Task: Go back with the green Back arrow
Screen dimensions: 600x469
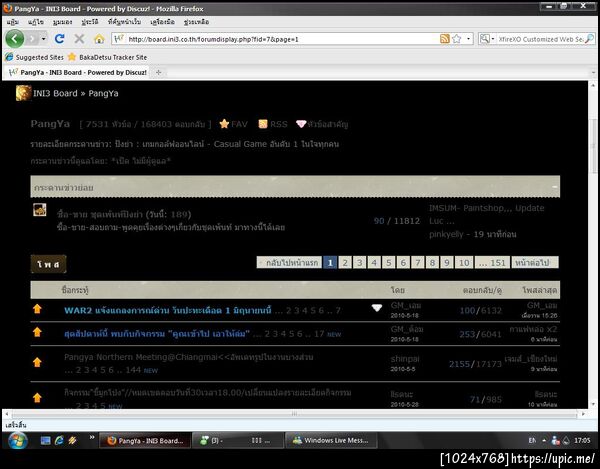Action: (x=15, y=39)
